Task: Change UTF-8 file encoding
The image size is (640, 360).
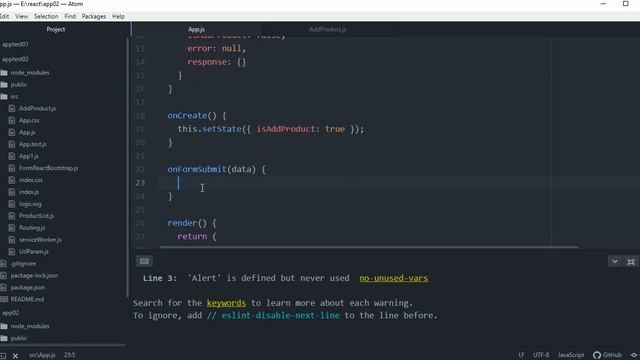Action: (541, 355)
